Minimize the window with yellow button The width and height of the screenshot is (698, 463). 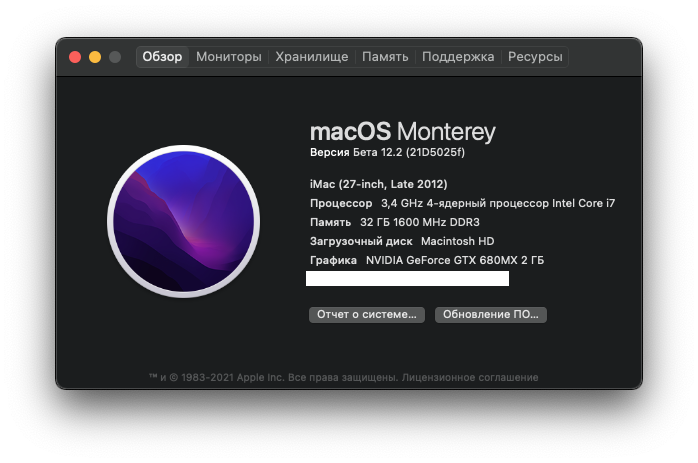pos(95,57)
